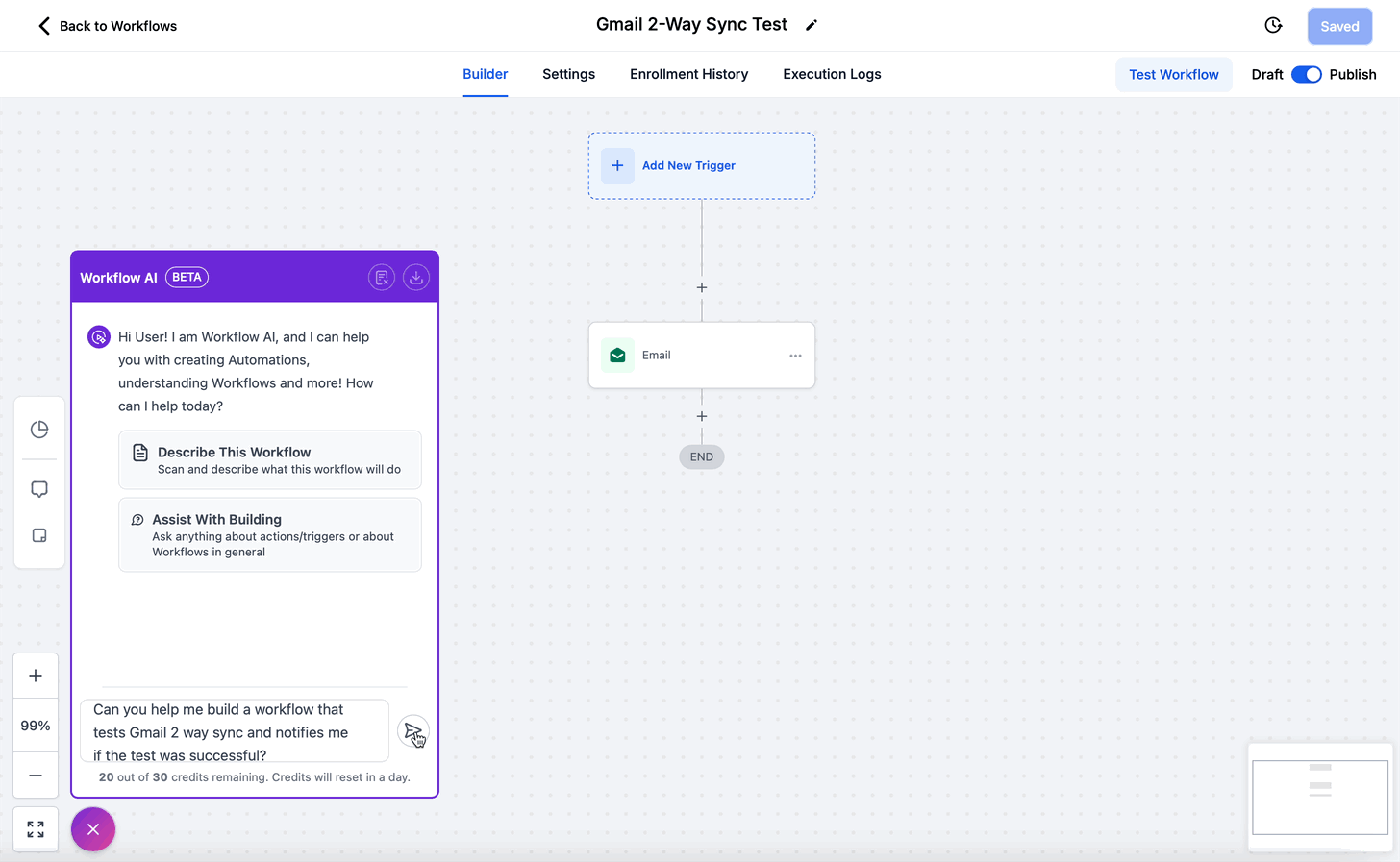Image resolution: width=1400 pixels, height=862 pixels.
Task: Go Back to Workflows
Action: click(x=107, y=26)
